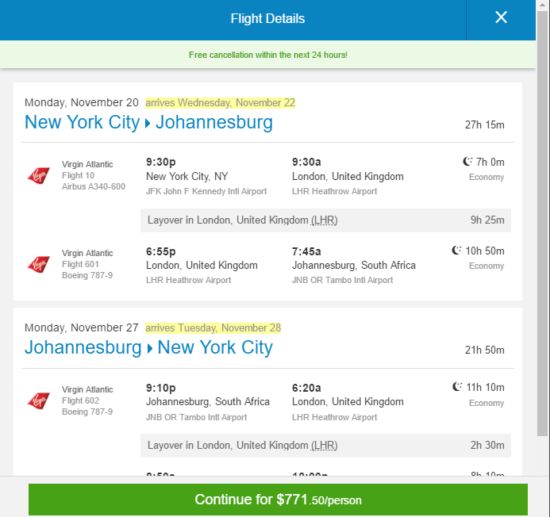The image size is (550, 517).
Task: Click overnight moon icon beside 10h 50m
Action: pyautogui.click(x=456, y=250)
